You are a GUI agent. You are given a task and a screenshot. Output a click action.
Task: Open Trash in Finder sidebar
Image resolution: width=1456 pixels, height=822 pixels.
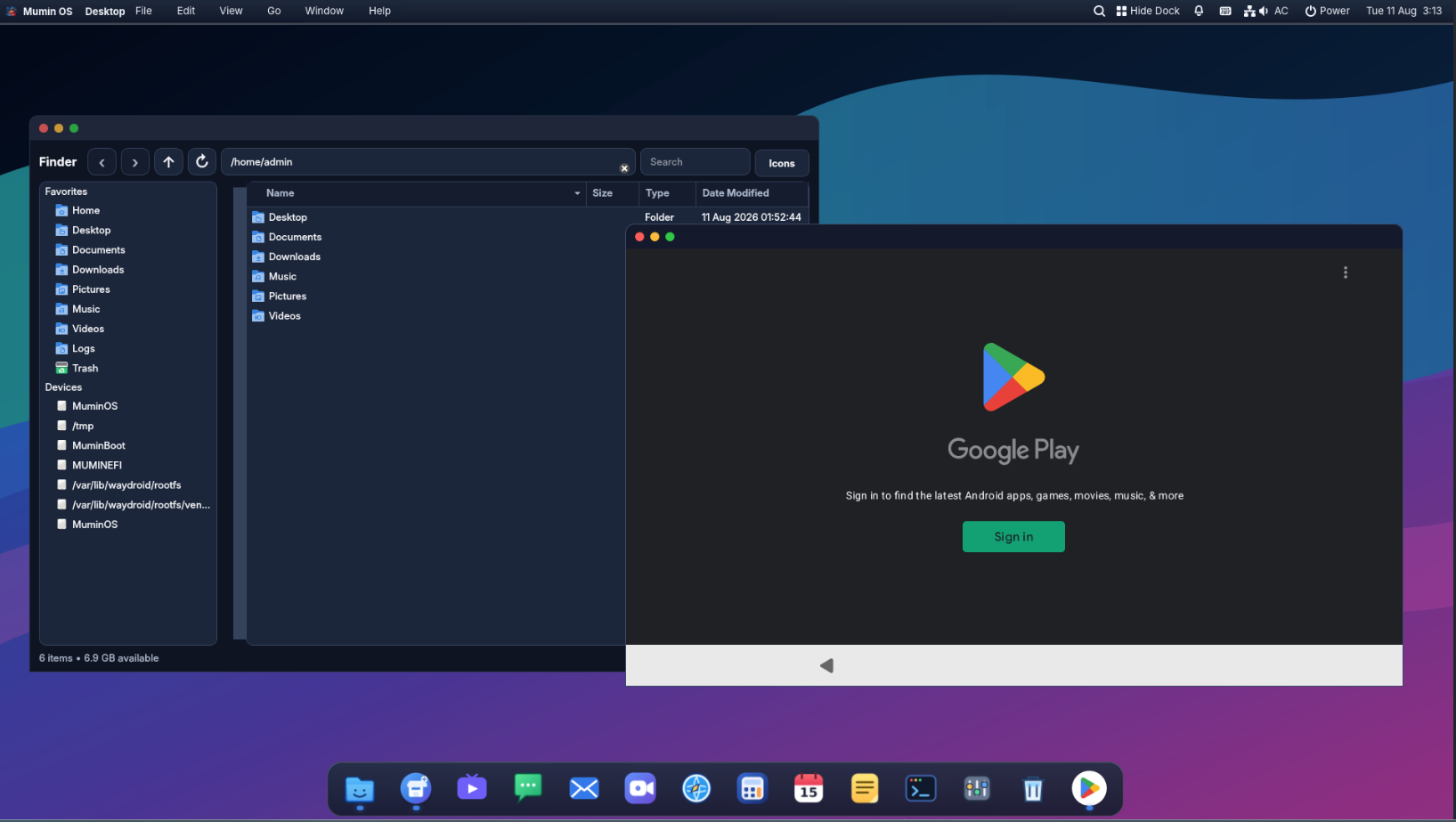(85, 369)
